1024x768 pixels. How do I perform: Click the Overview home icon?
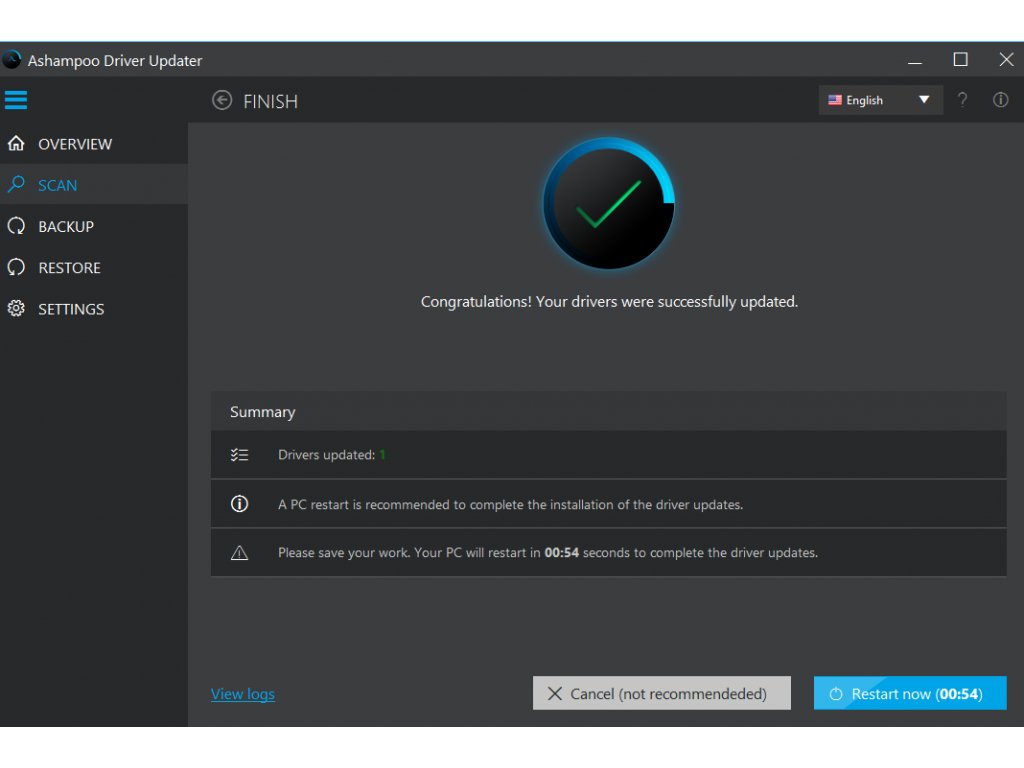(x=16, y=143)
